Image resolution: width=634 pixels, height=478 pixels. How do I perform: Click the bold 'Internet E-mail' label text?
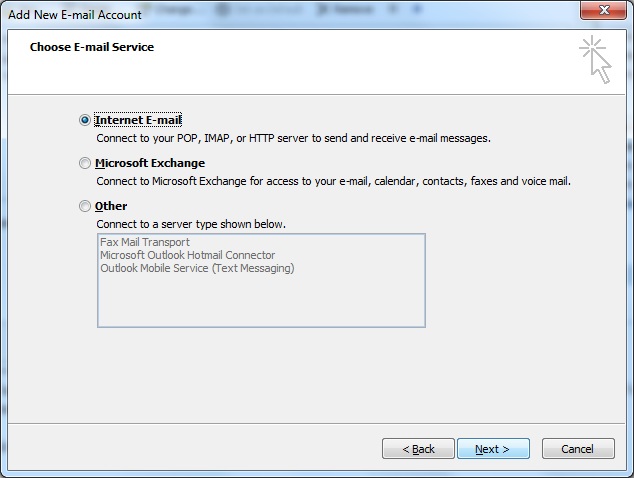click(x=138, y=120)
